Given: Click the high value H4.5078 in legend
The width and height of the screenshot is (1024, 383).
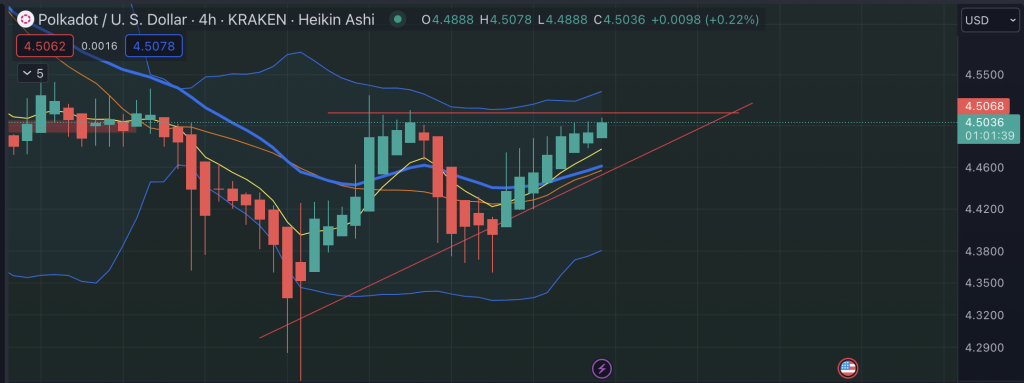Looking at the screenshot, I should point(506,20).
